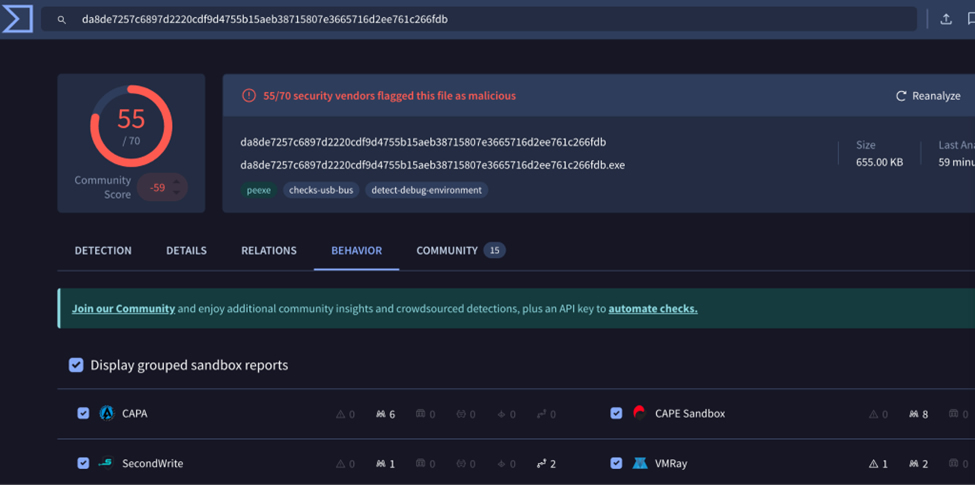Viewport: 975px width, 485px height.
Task: Click the CAPE Sandbox logo icon
Action: click(x=640, y=413)
